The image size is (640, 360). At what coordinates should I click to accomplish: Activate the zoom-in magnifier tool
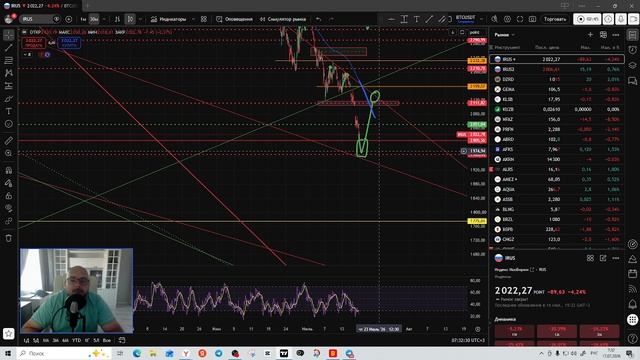point(9,153)
